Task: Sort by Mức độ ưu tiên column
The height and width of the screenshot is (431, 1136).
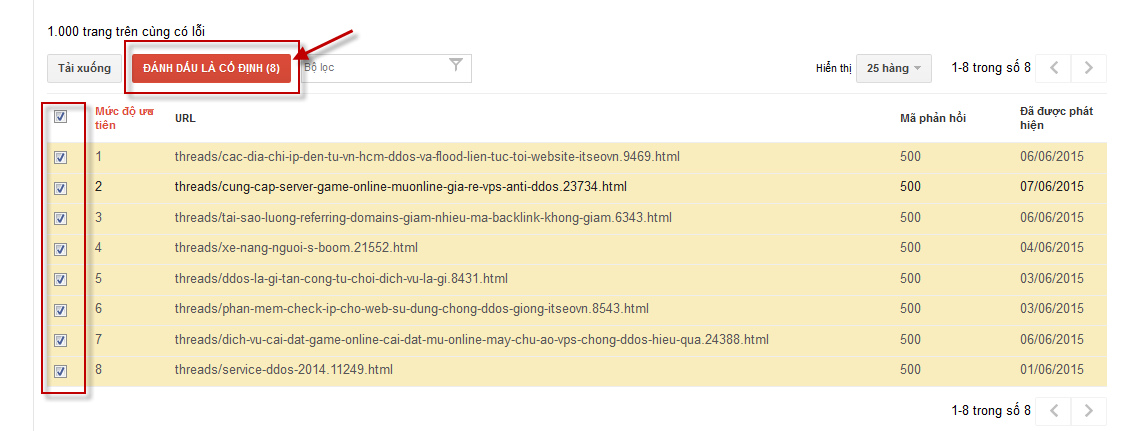Action: [x=124, y=117]
